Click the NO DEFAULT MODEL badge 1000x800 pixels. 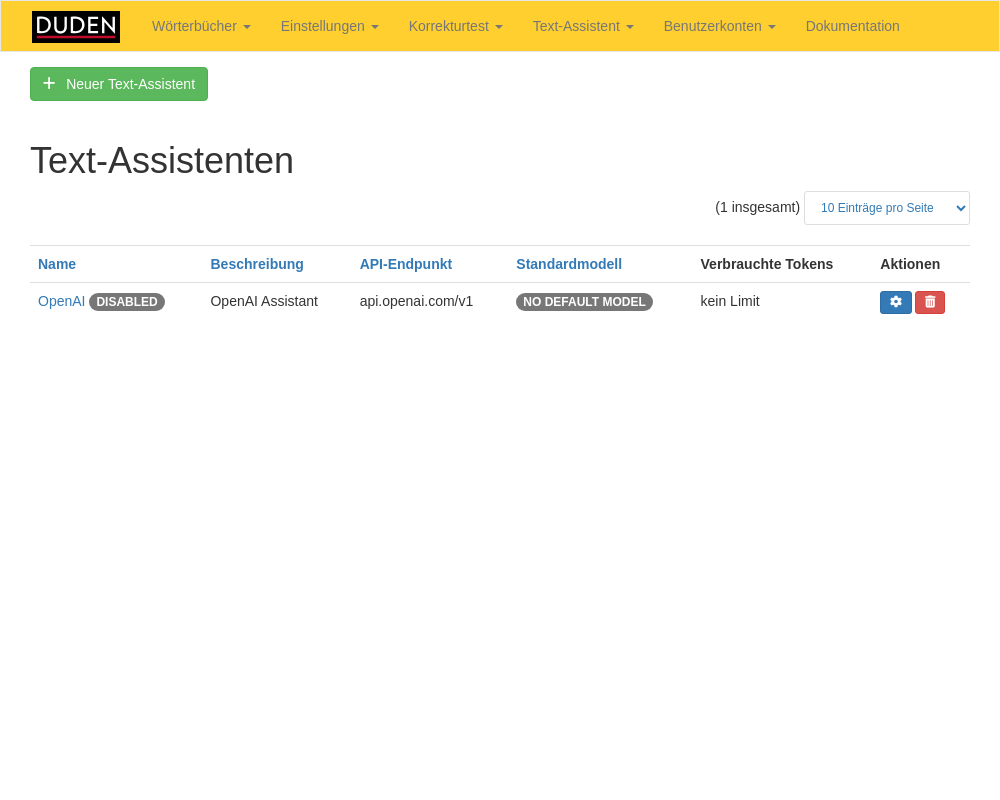[x=584, y=302]
